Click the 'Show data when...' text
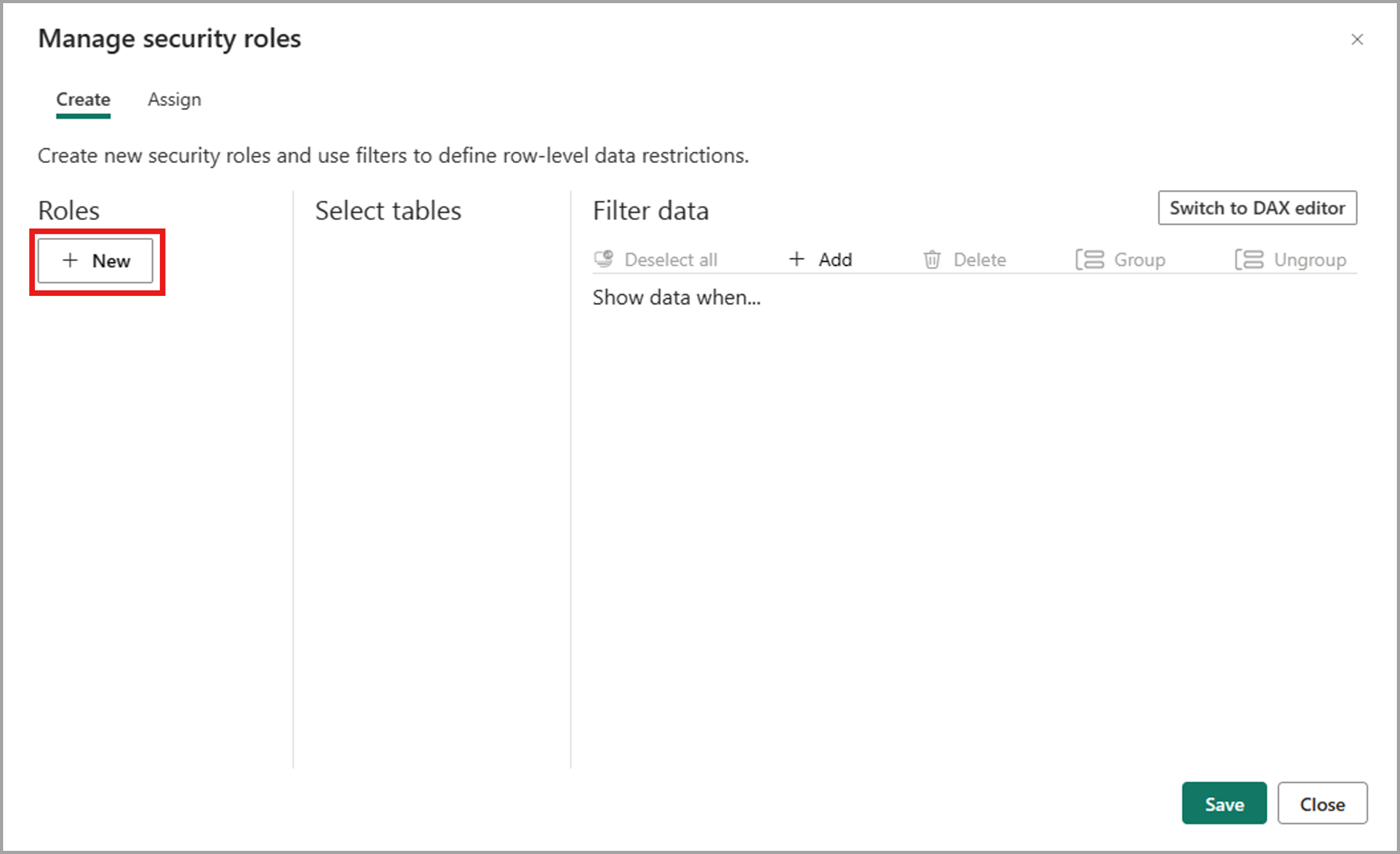 click(x=677, y=298)
